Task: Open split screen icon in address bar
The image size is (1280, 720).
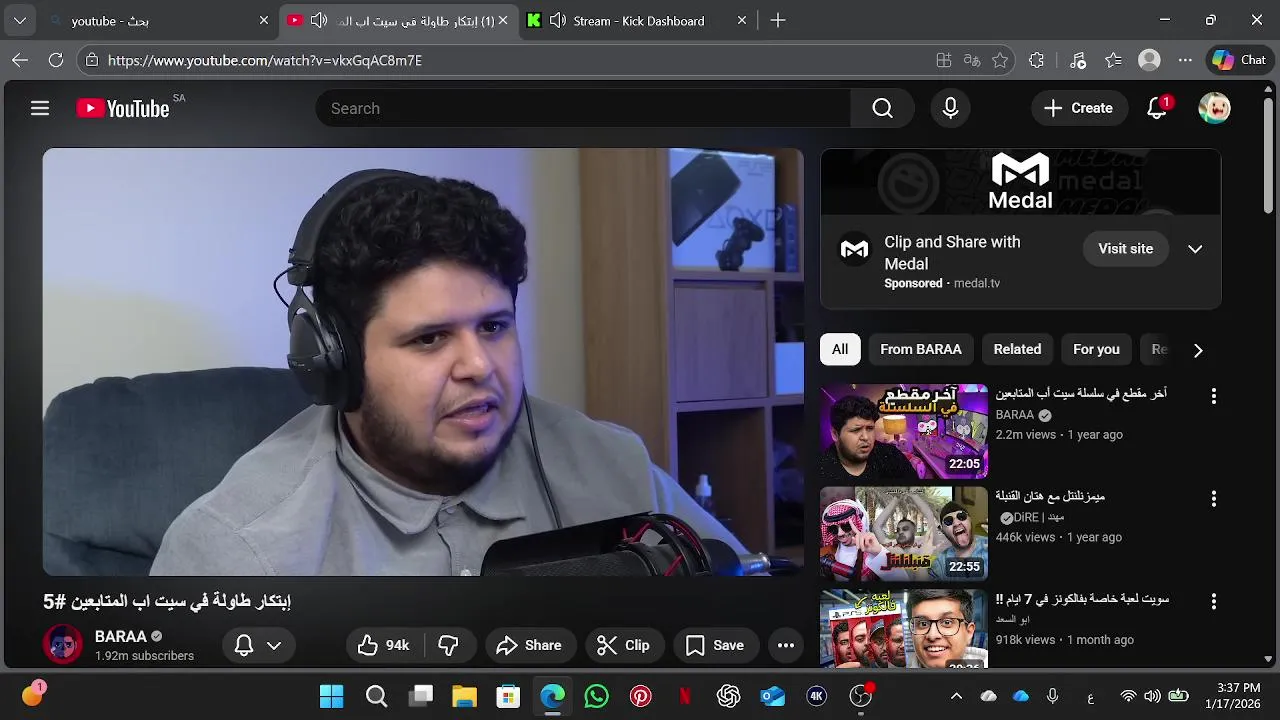Action: pos(943,60)
